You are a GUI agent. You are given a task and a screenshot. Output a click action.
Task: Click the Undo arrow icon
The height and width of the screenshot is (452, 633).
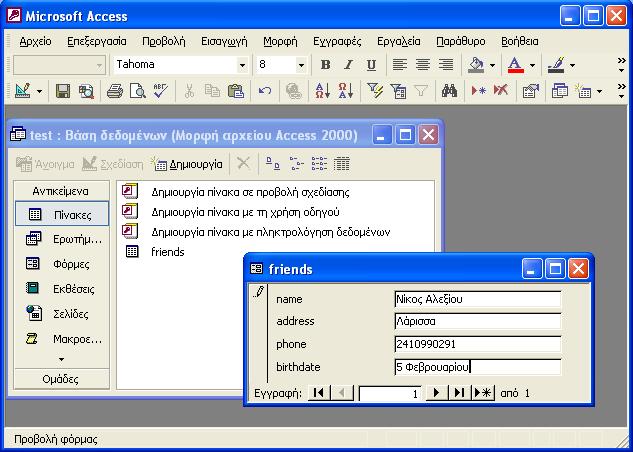264,91
